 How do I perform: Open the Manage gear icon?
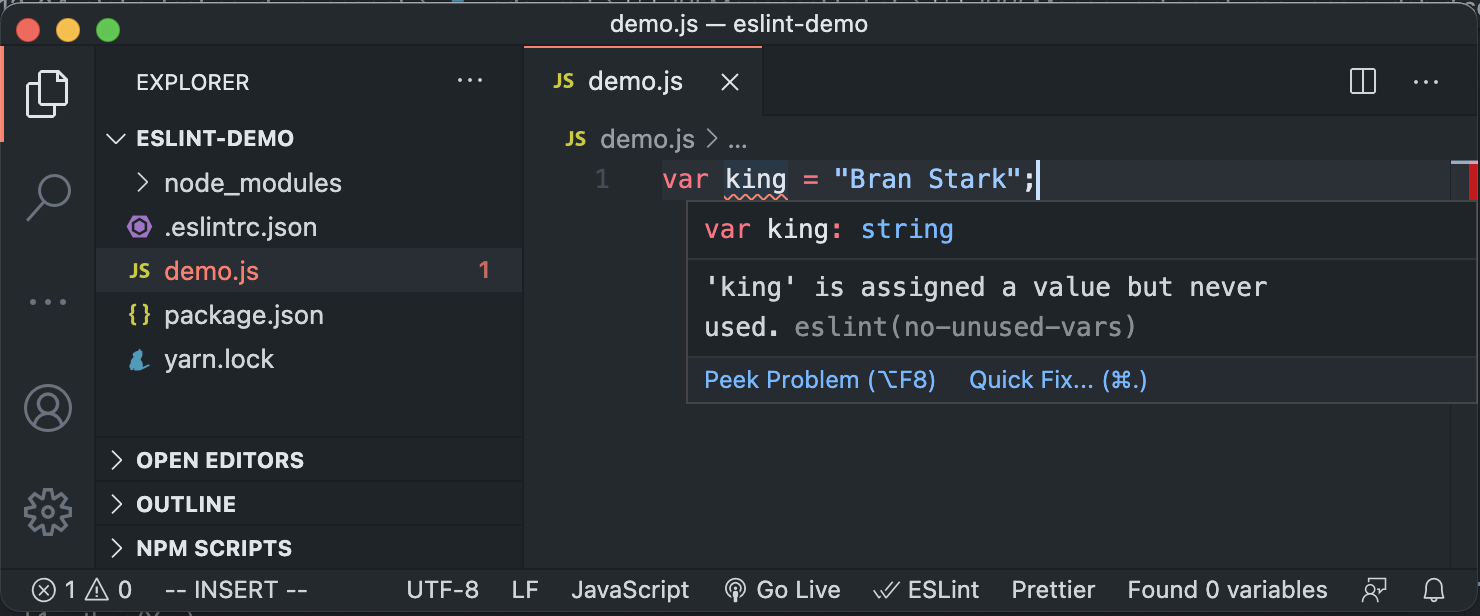point(47,512)
